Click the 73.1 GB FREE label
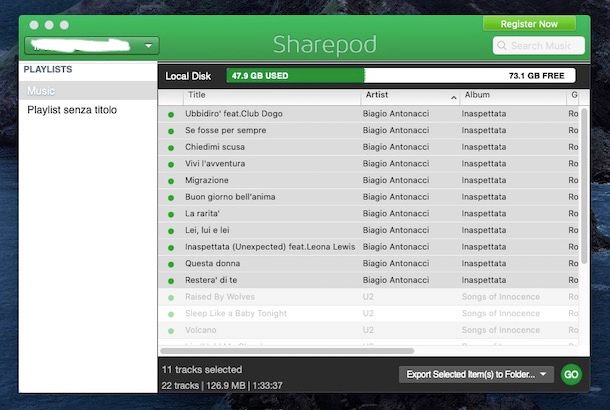 click(536, 76)
